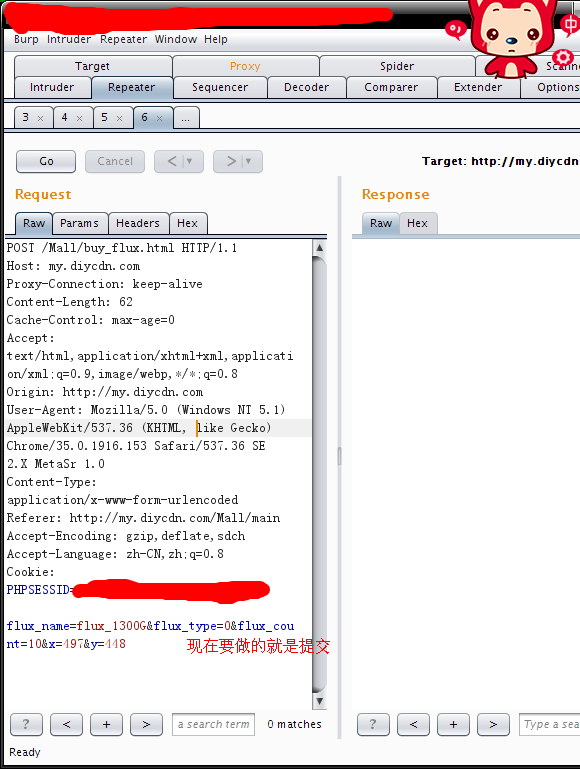Open the Request Hex tab

pyautogui.click(x=187, y=224)
